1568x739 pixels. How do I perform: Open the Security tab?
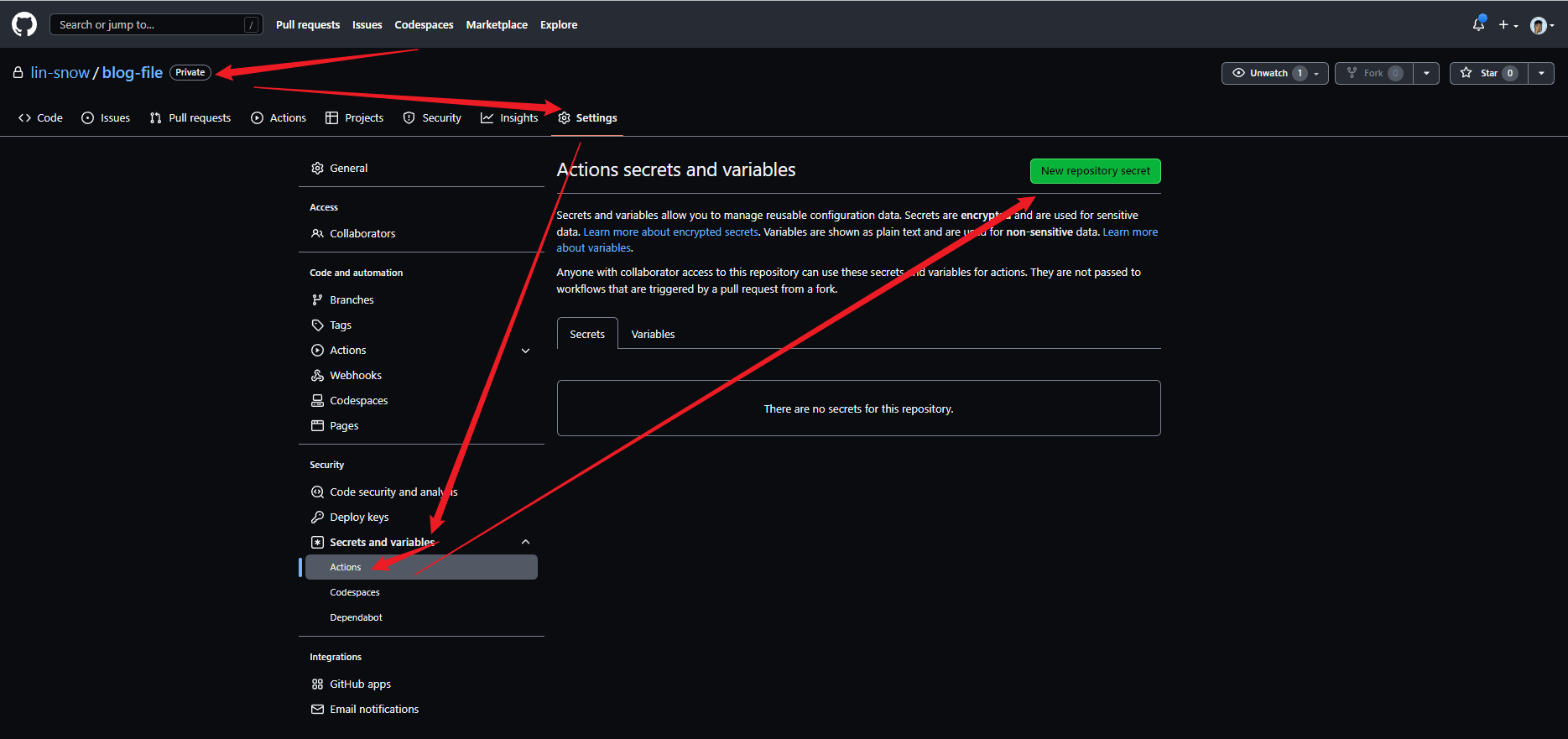click(432, 117)
